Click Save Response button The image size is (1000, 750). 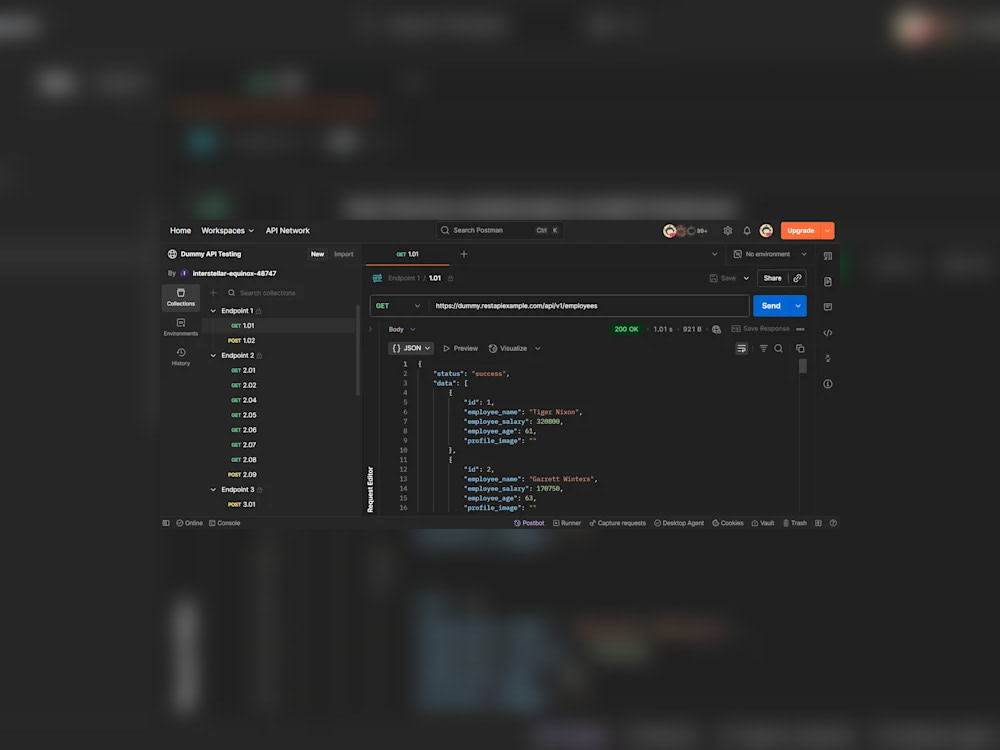[x=760, y=329]
